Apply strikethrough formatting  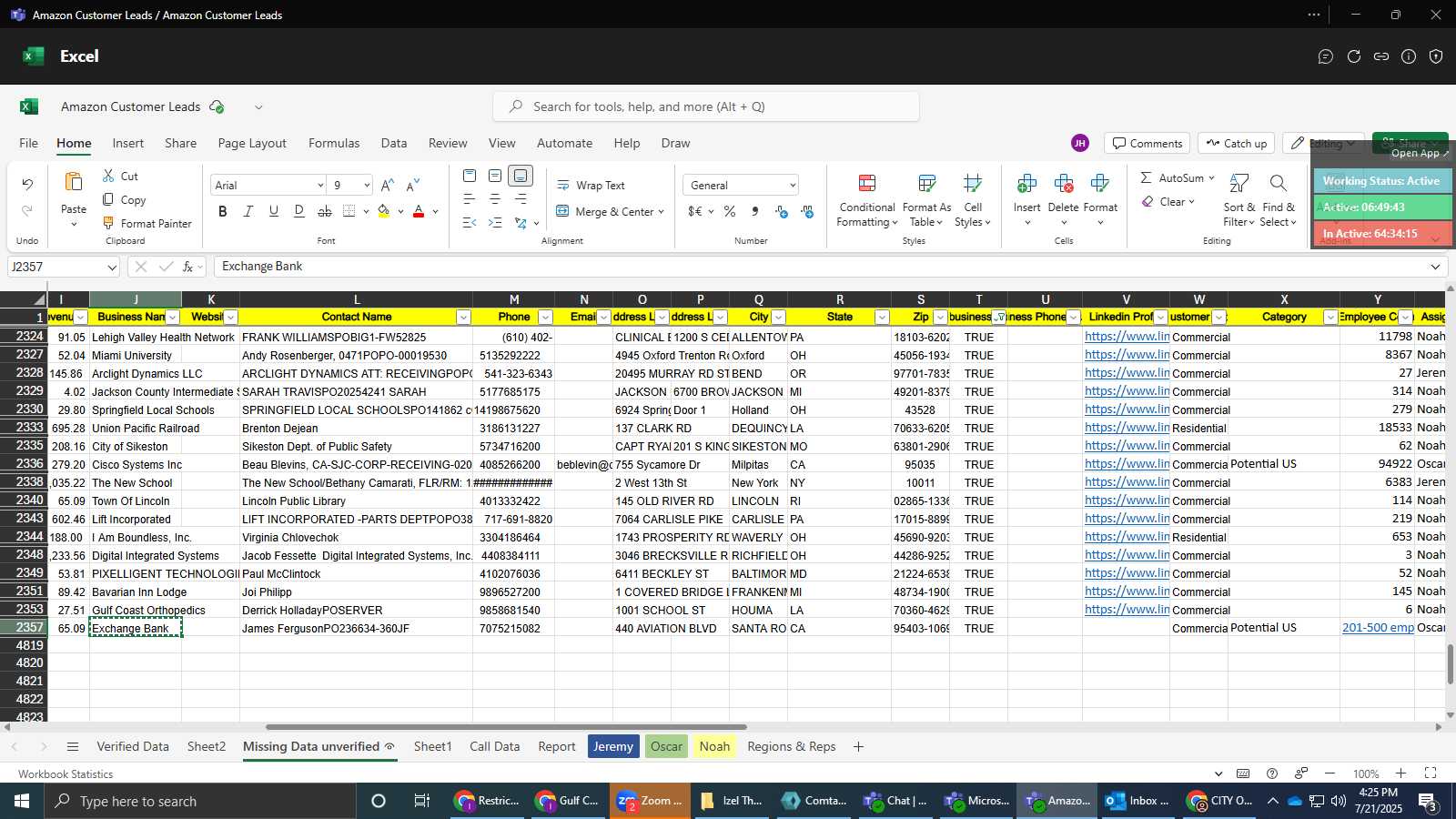[325, 211]
